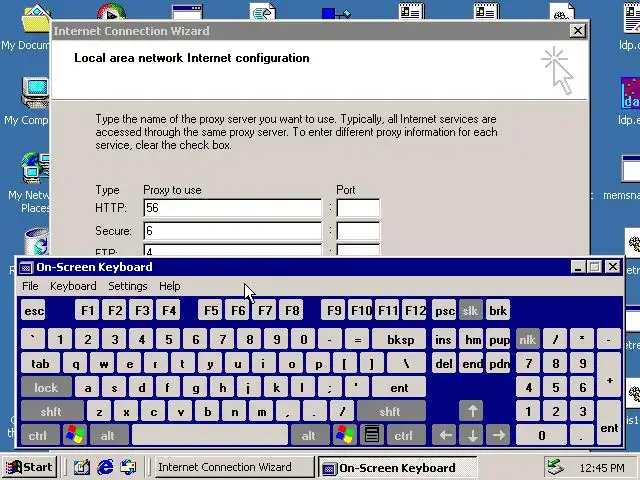Click the del key
This screenshot has width=640, height=480.
[444, 363]
